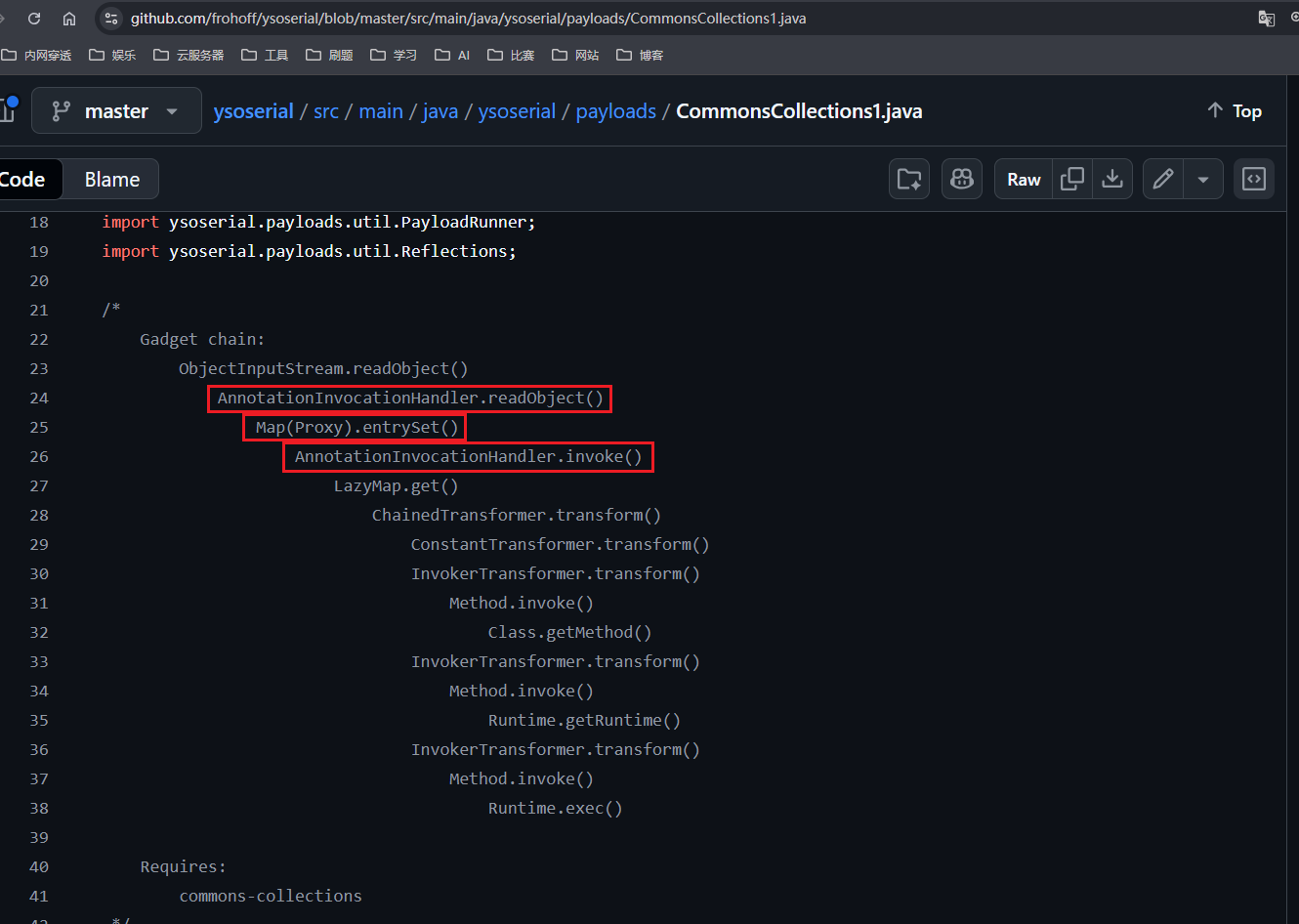Click the browser home icon
The width and height of the screenshot is (1299, 924).
tap(69, 19)
